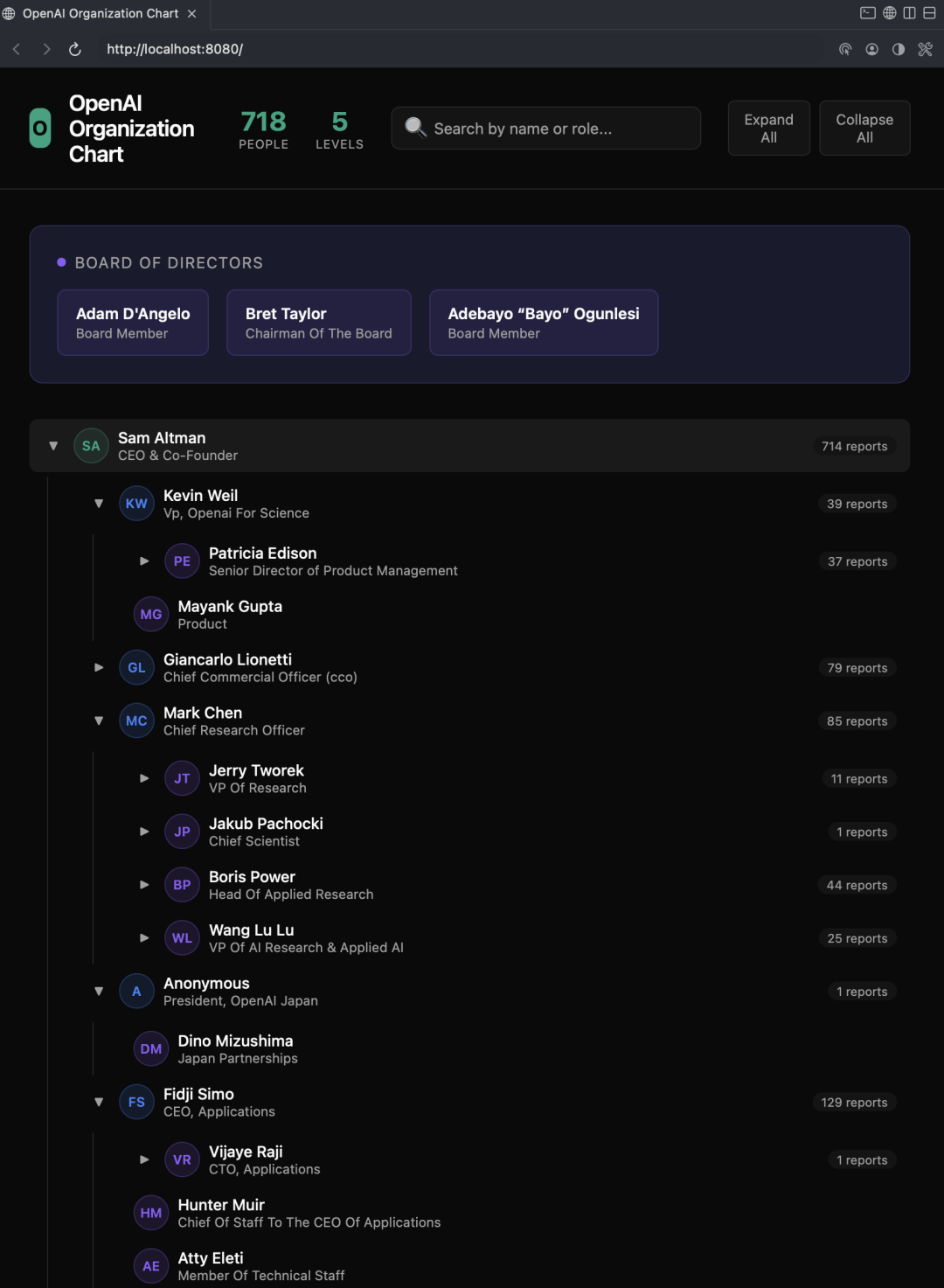
Task: Expand Boris Power's reports
Action: [144, 885]
